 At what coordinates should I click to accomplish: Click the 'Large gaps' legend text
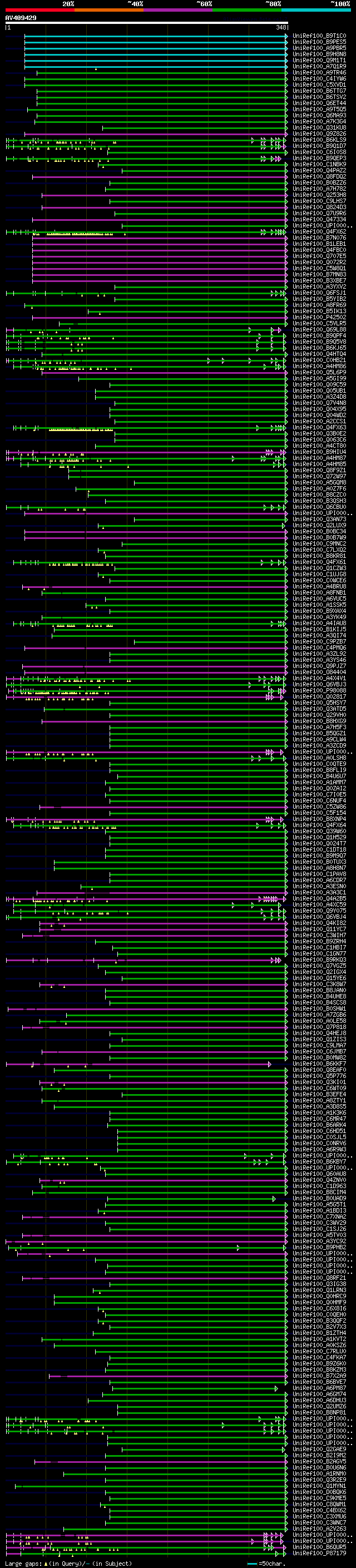[23, 1563]
